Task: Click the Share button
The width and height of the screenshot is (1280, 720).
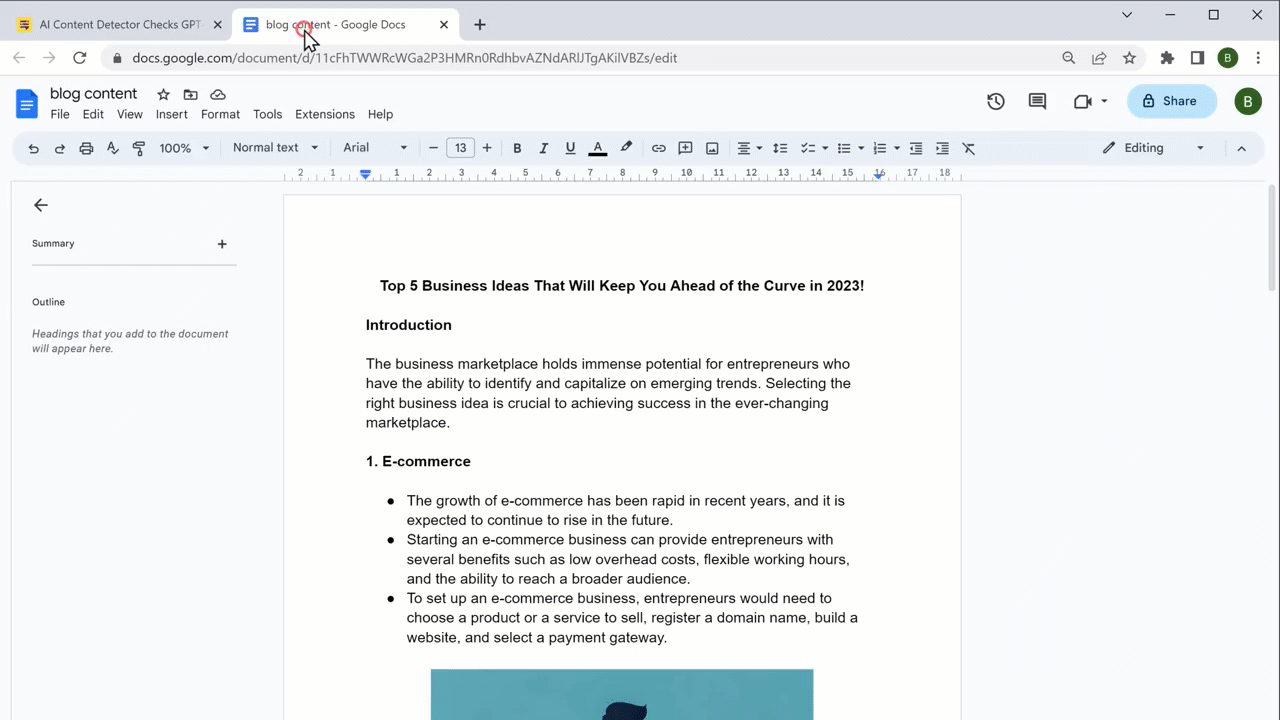Action: [x=1171, y=101]
